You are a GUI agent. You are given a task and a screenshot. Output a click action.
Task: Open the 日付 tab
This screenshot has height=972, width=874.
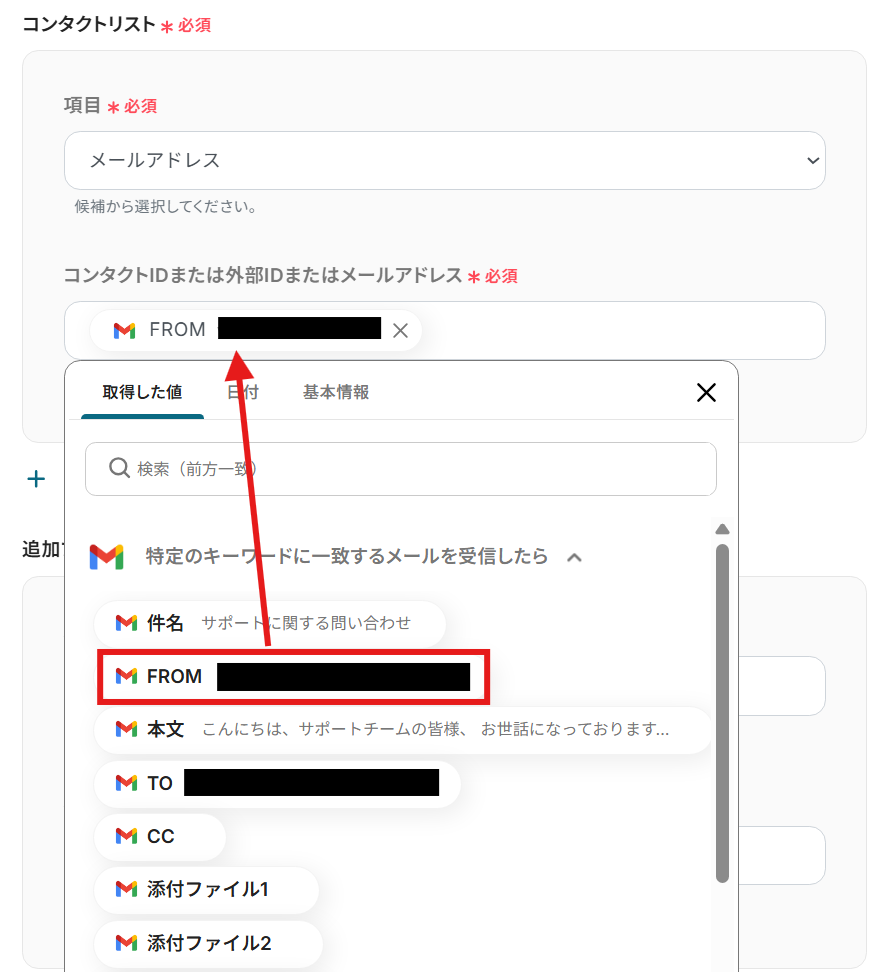coord(243,392)
